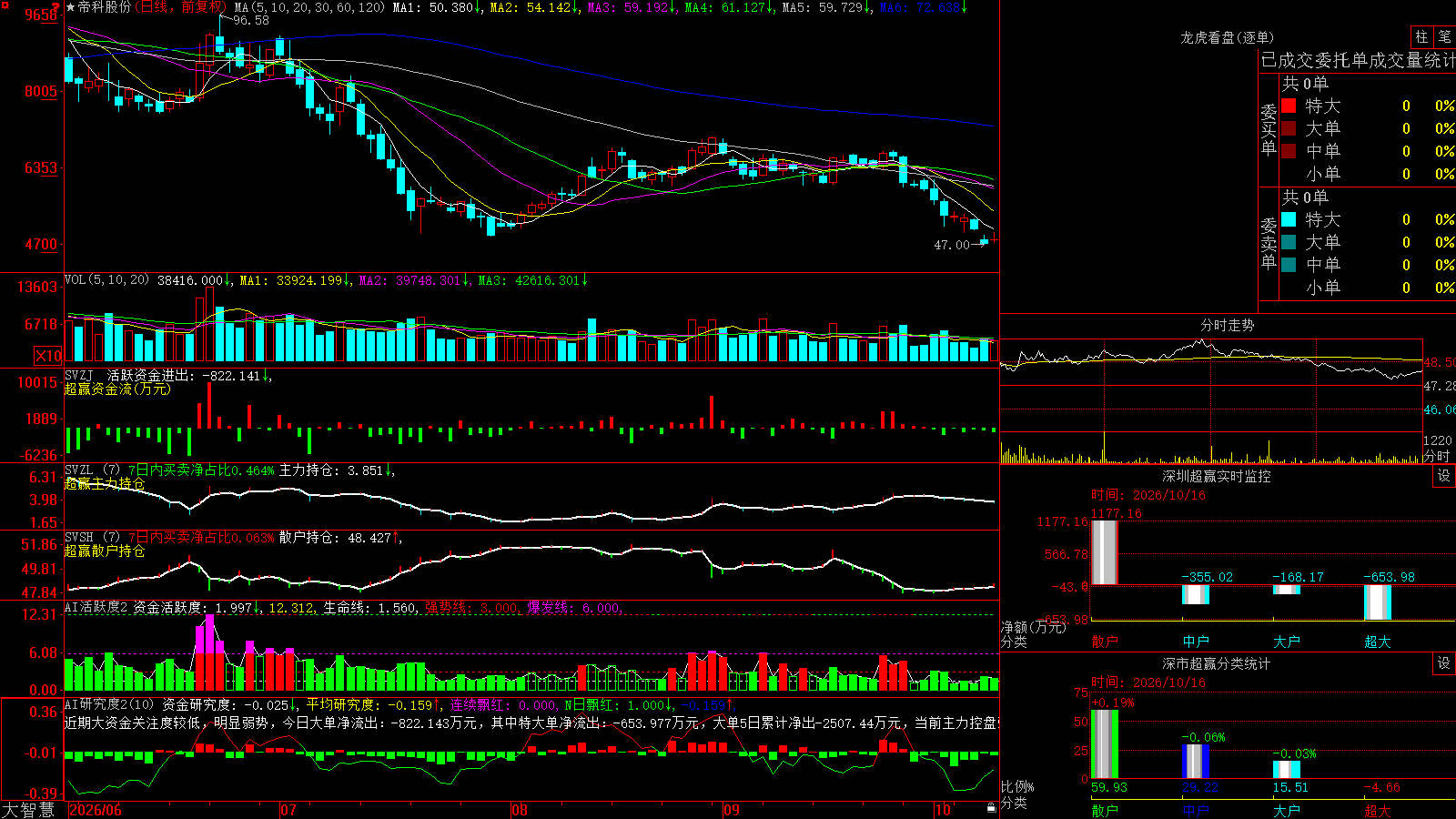The width and height of the screenshot is (1456, 819).
Task: Click the 已成交委托单成交量统计 header
Action: (1358, 60)
